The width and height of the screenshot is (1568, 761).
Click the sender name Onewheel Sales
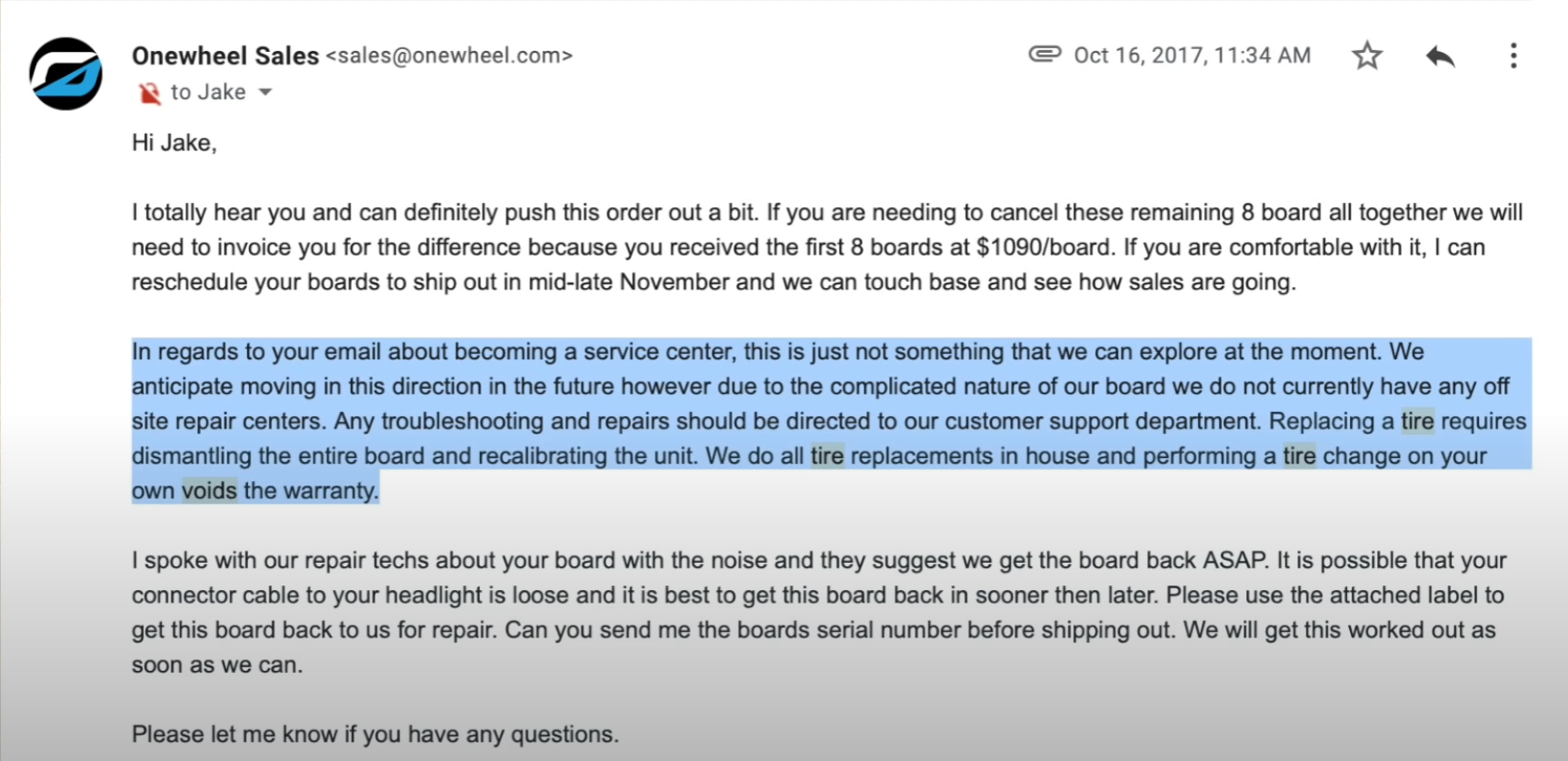(225, 55)
